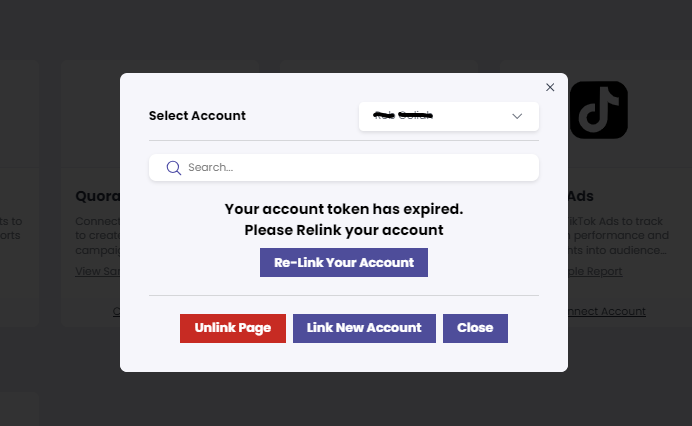The image size is (692, 426).
Task: Close the dialog with the X icon
Action: 550,87
